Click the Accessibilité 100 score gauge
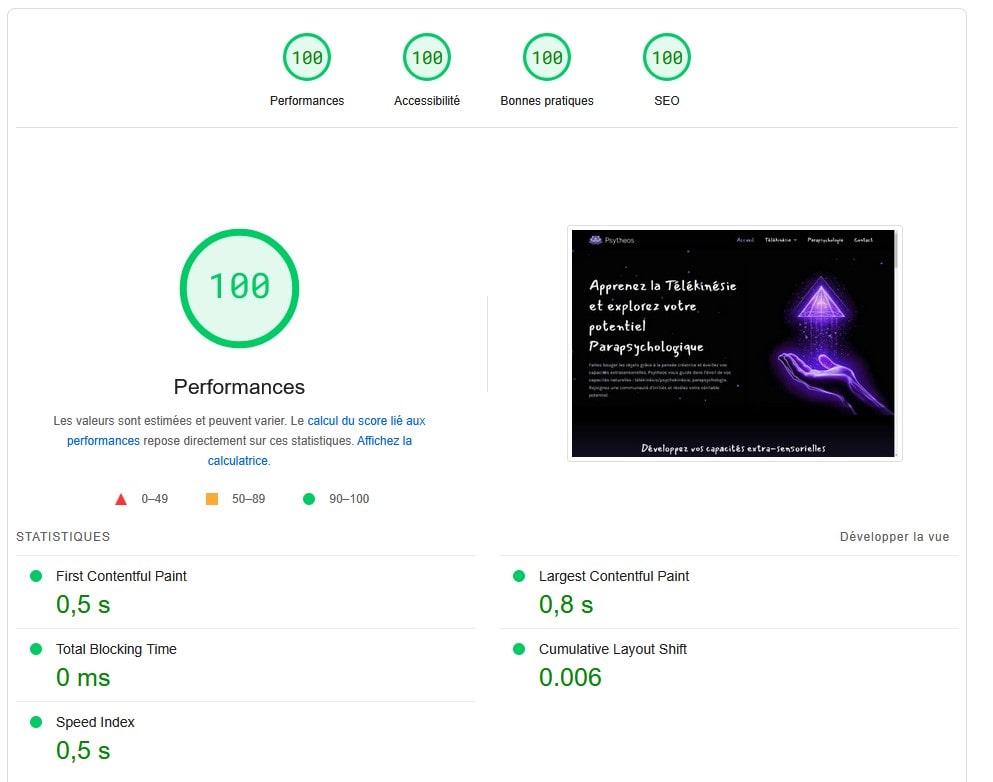 click(427, 57)
